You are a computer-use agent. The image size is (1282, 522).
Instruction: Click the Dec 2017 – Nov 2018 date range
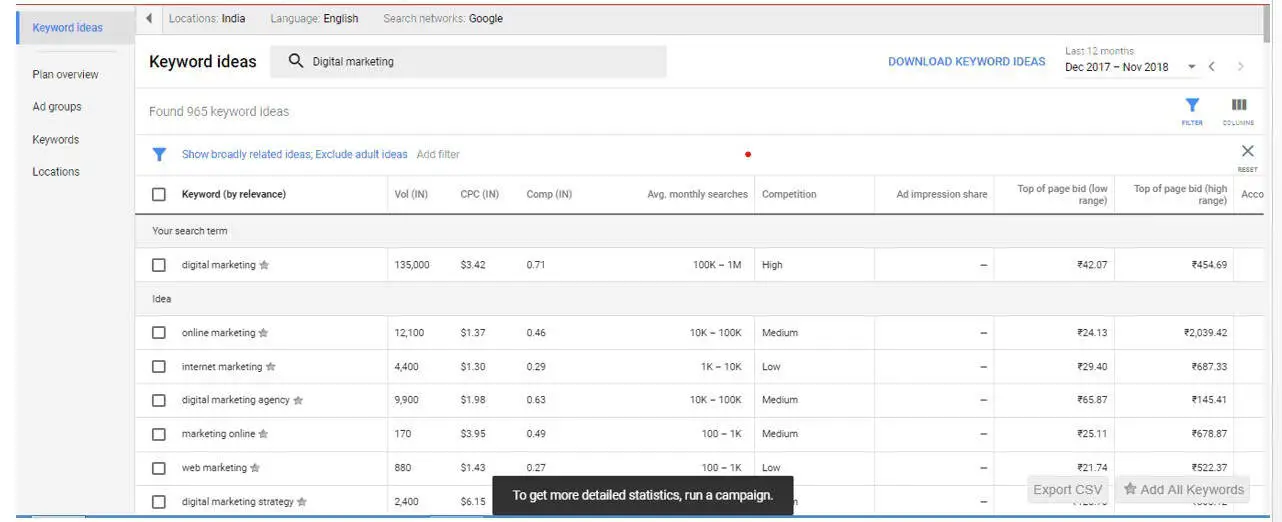1117,67
